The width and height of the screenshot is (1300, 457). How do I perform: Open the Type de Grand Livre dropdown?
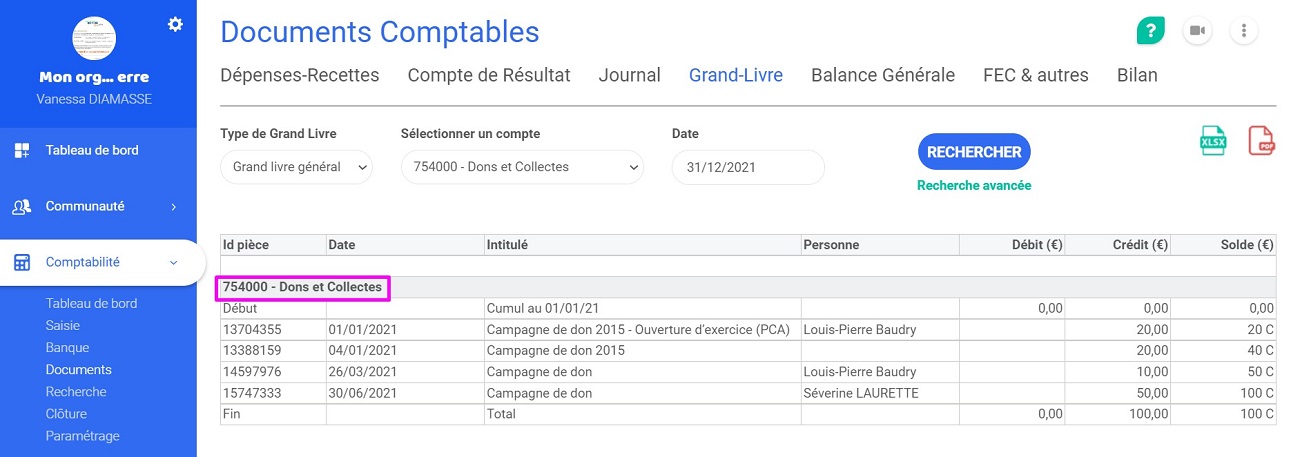coord(296,167)
